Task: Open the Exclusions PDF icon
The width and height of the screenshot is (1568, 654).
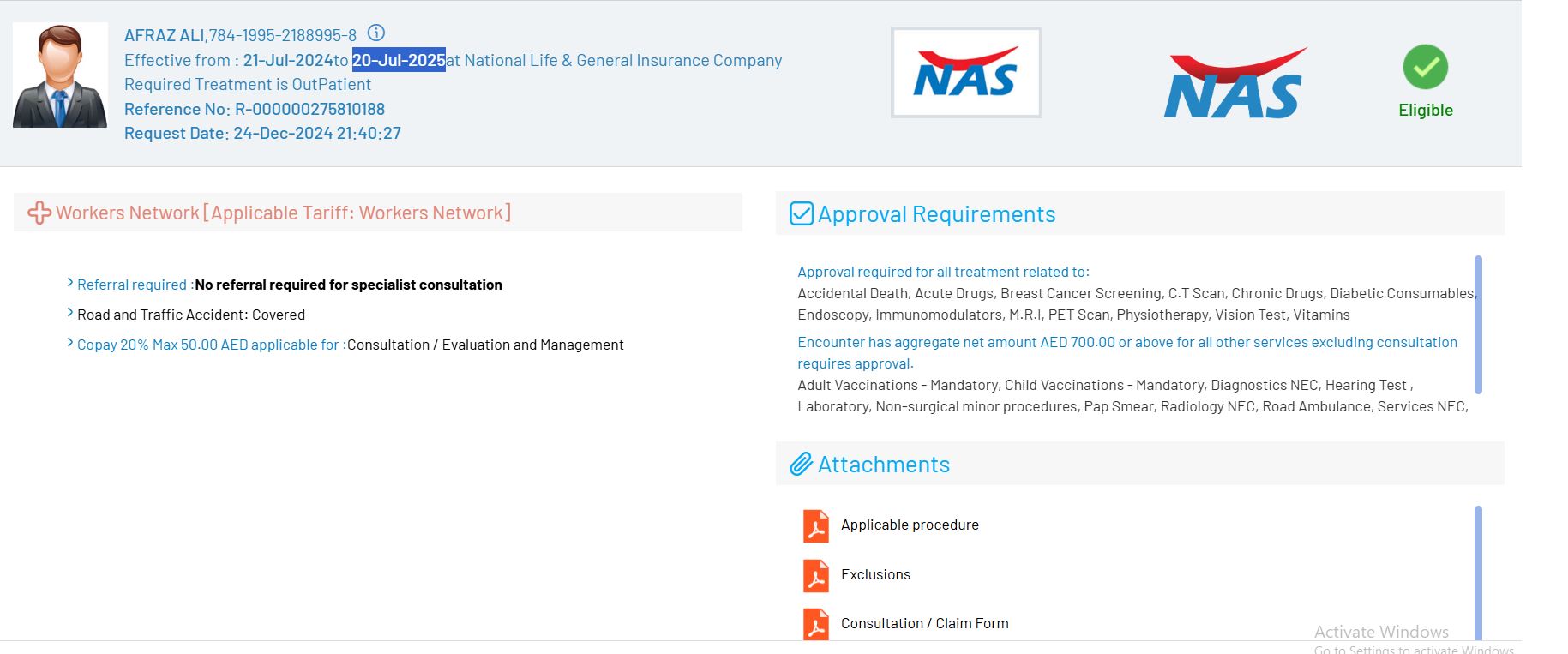Action: click(x=815, y=575)
